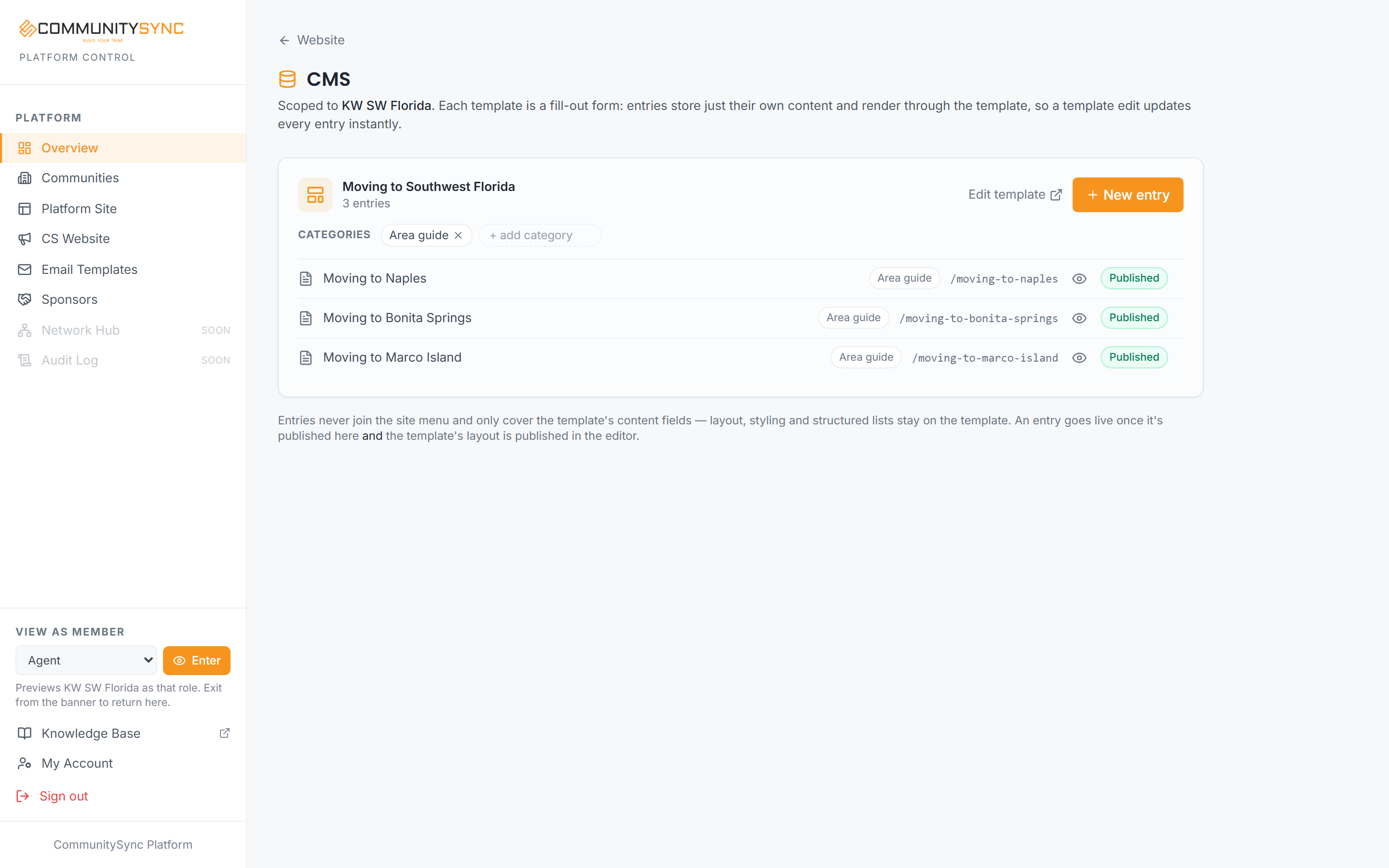Viewport: 1389px width, 868px height.
Task: Click the CMS database icon
Action: pos(287,79)
